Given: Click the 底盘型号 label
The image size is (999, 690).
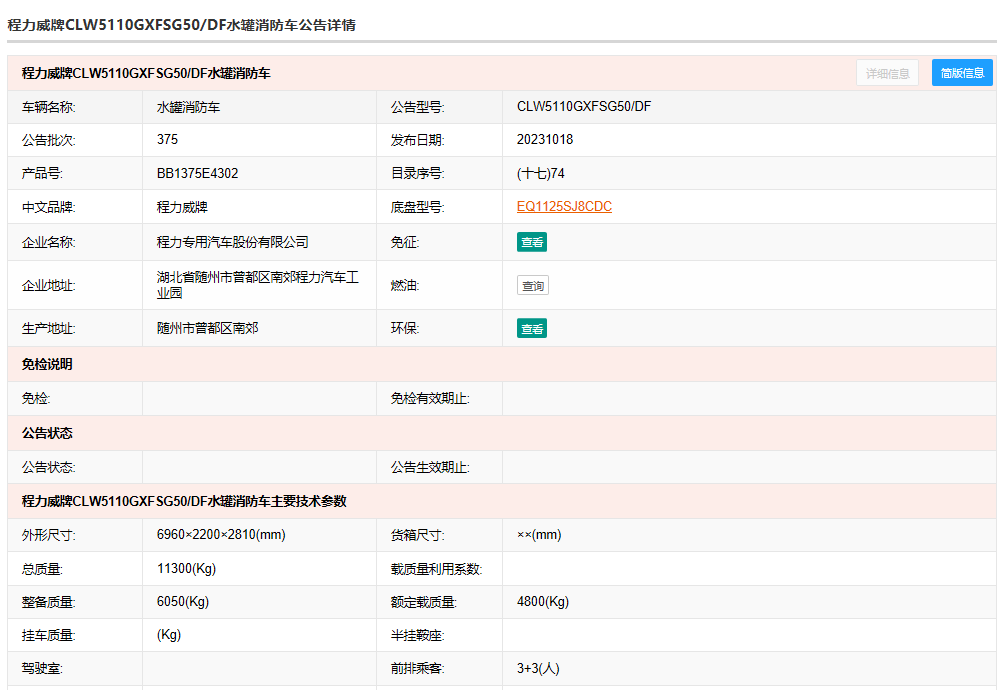Looking at the screenshot, I should (x=417, y=207).
